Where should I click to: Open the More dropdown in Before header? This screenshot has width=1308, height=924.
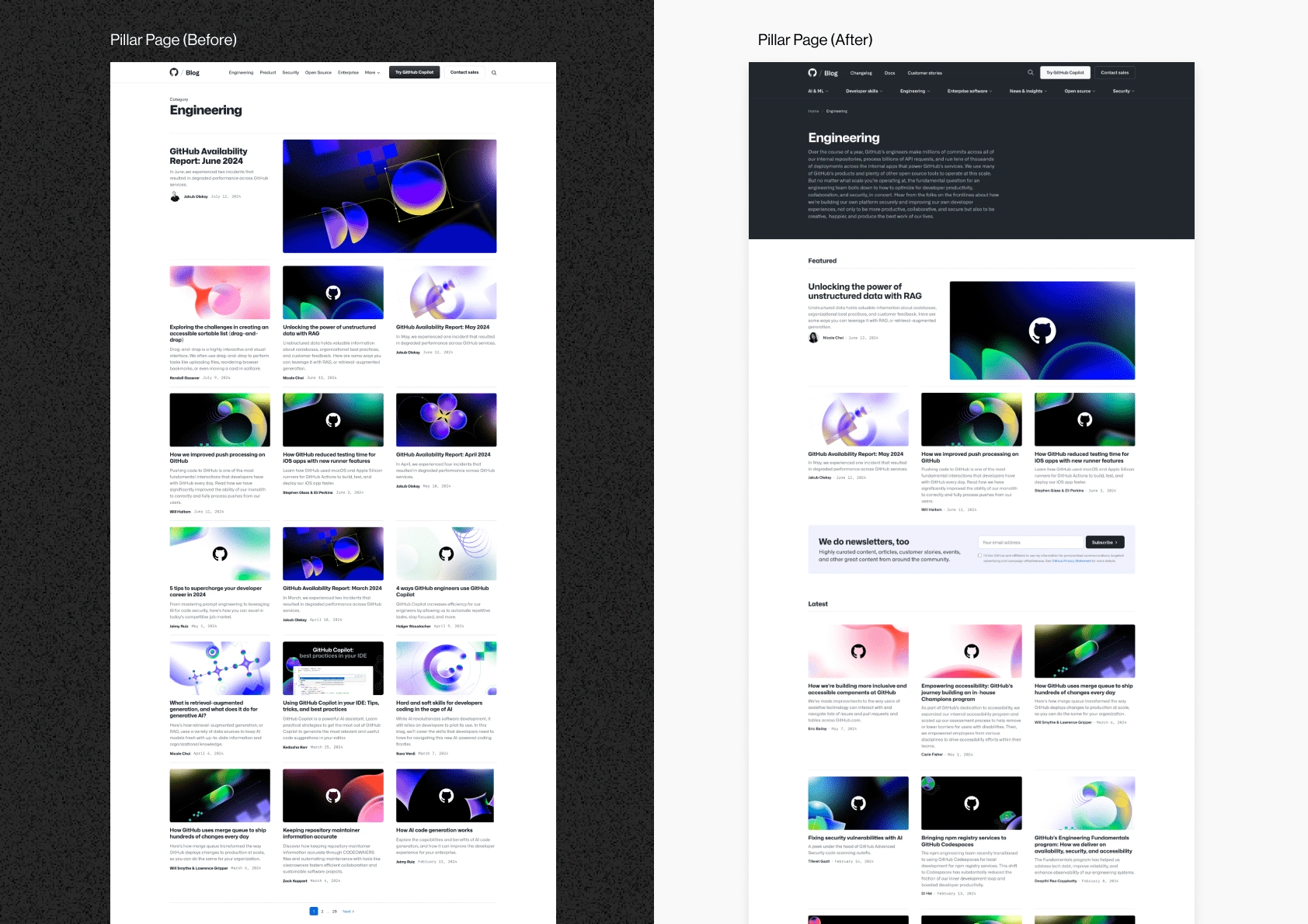click(x=372, y=72)
